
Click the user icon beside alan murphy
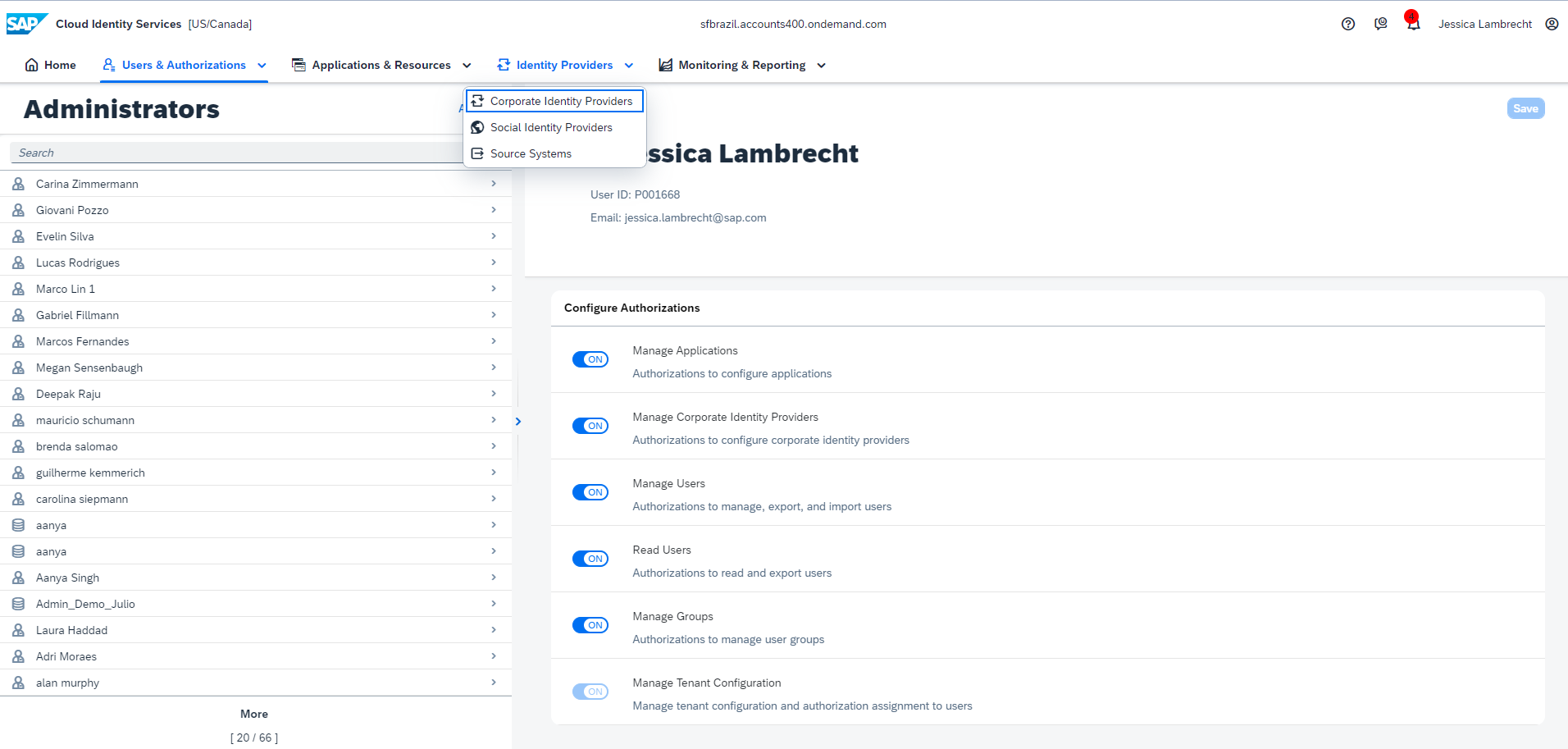pos(18,683)
